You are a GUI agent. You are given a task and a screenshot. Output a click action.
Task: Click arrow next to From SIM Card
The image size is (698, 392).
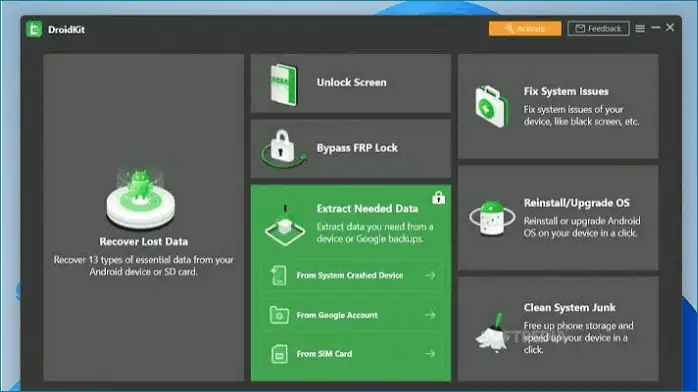430,354
